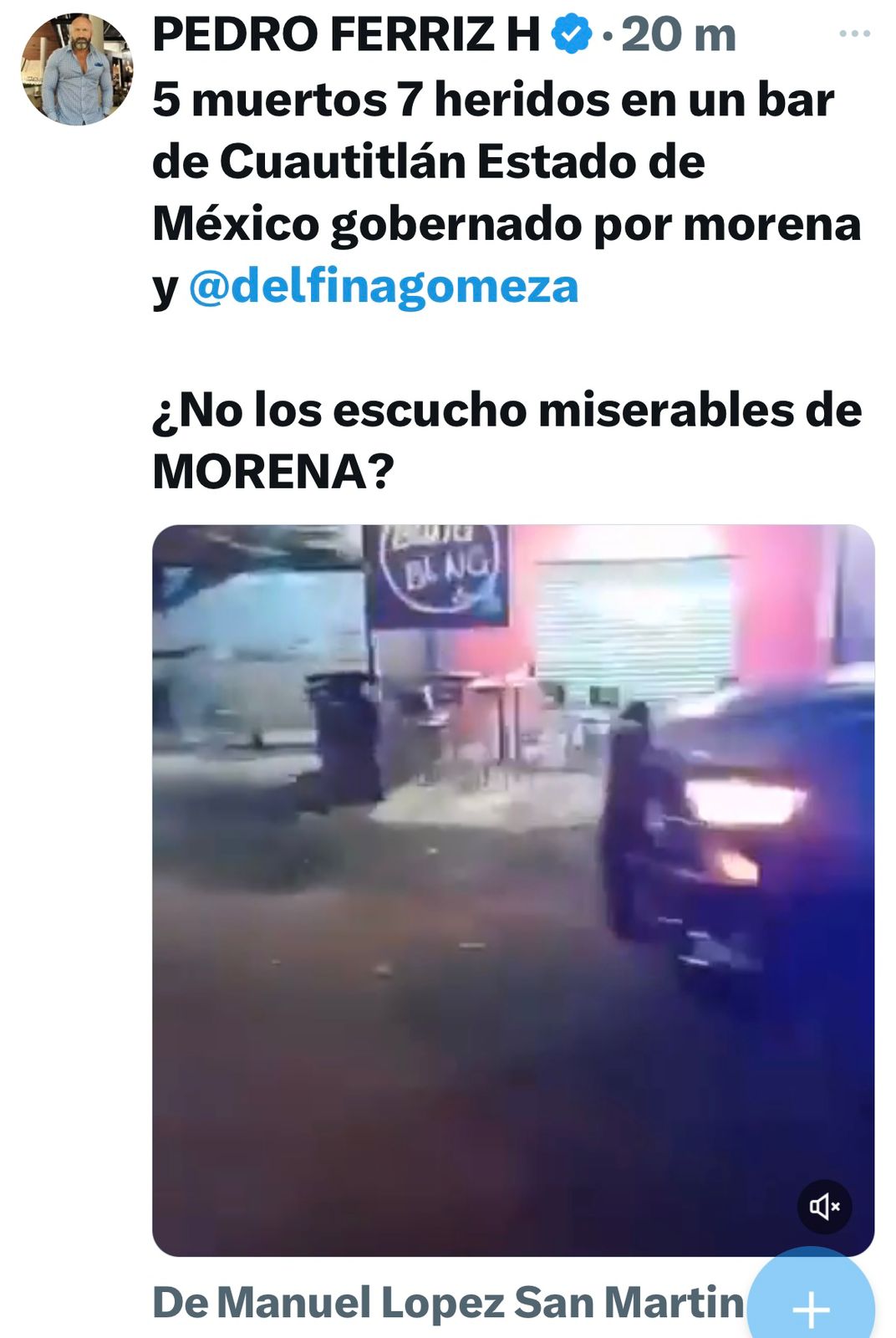The width and height of the screenshot is (896, 1338).
Task: Click the PEDRO FERRIZ H display name
Action: click(x=347, y=35)
